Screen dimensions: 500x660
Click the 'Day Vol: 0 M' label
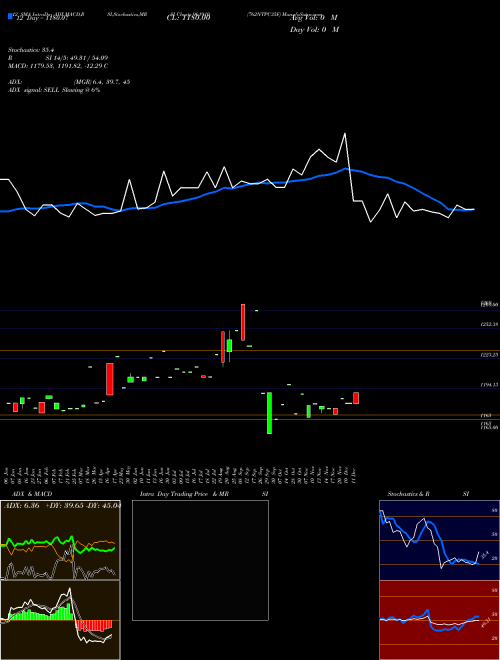pyautogui.click(x=314, y=30)
